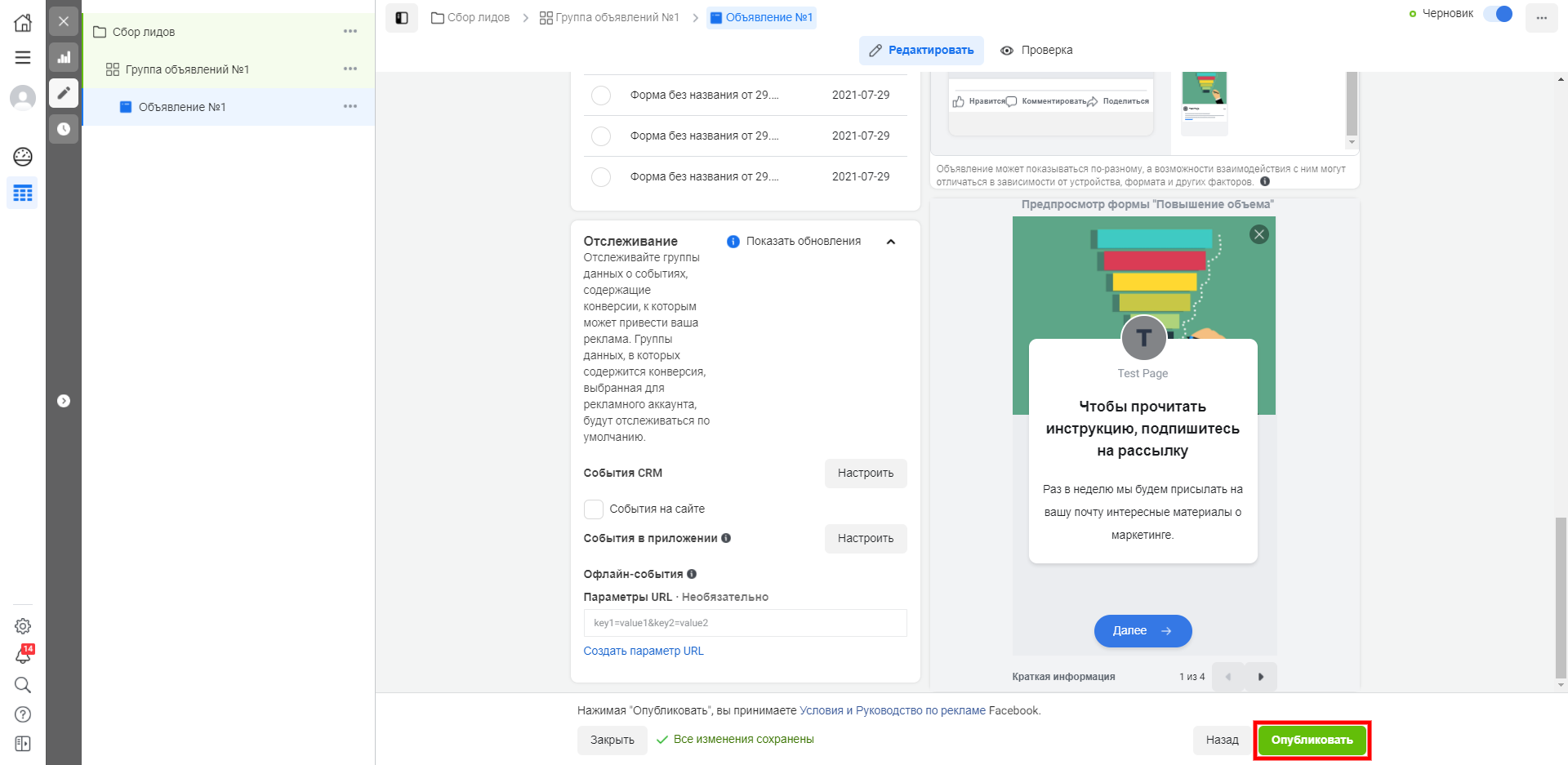Open the account overview gauge icon
The width and height of the screenshot is (1568, 765).
click(x=23, y=157)
